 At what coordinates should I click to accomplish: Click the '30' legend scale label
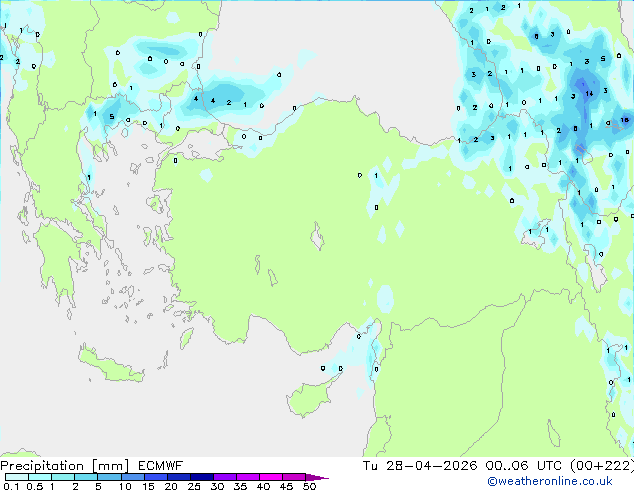217,486
